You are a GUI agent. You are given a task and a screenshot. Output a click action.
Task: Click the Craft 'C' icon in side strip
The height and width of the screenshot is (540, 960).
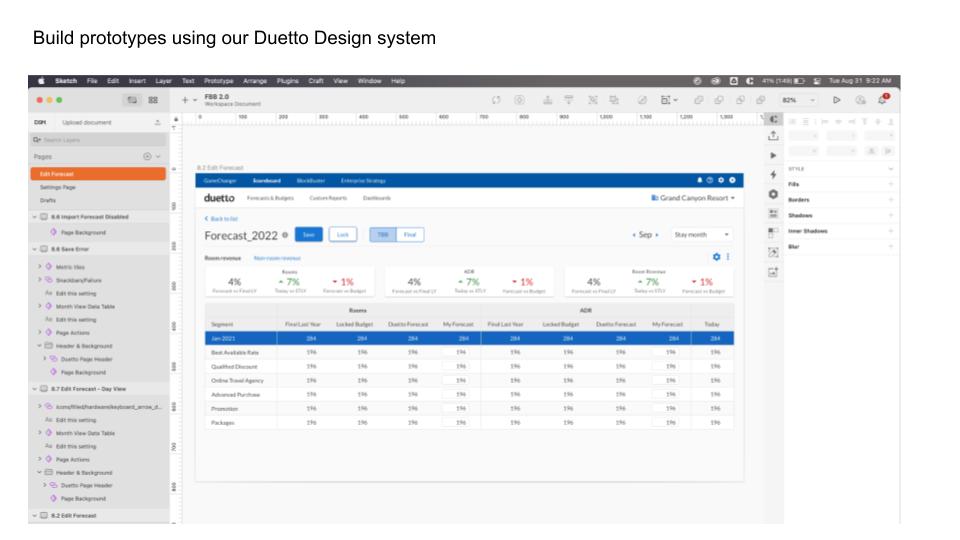click(x=773, y=118)
